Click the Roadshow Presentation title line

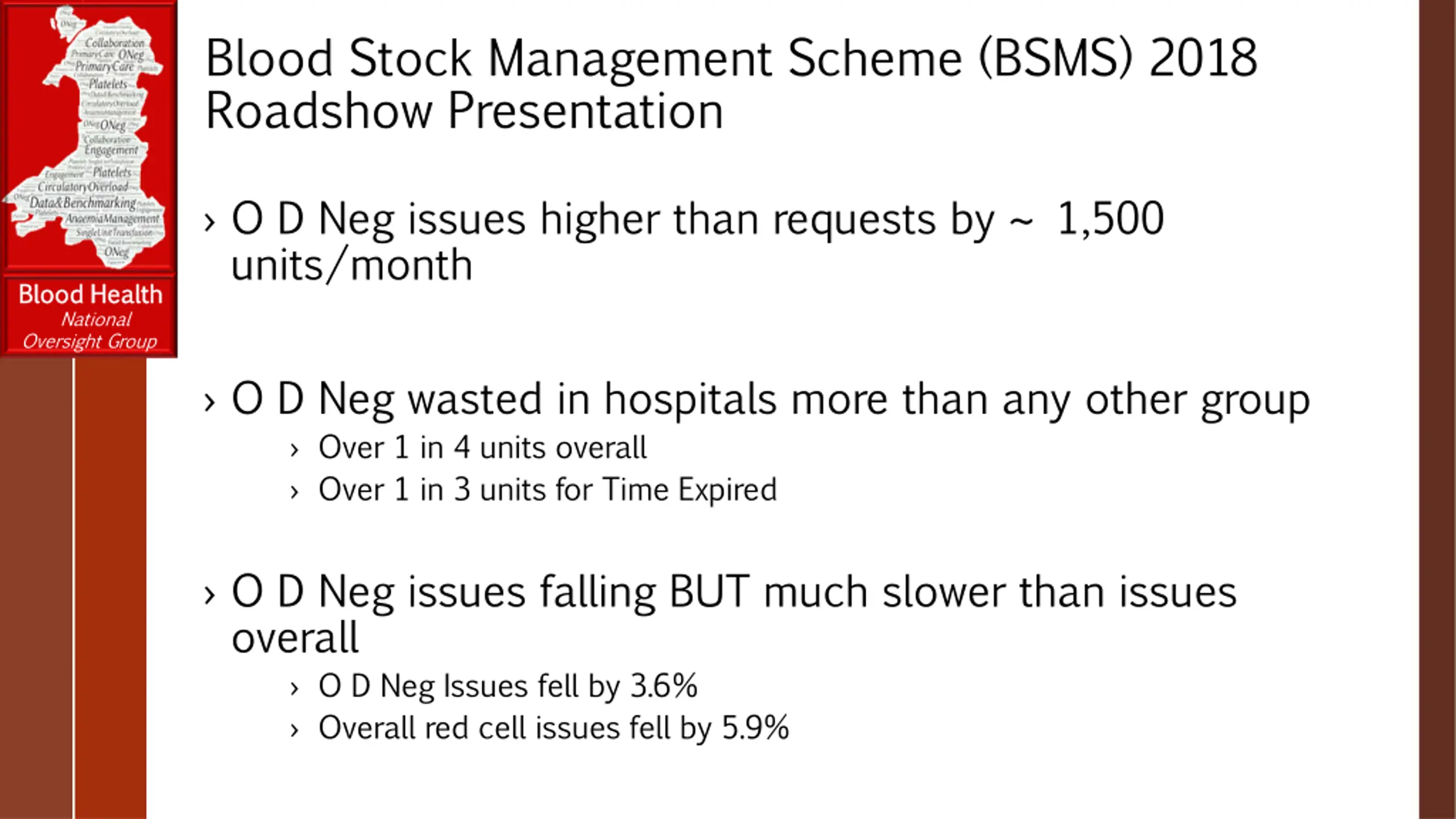pyautogui.click(x=464, y=111)
